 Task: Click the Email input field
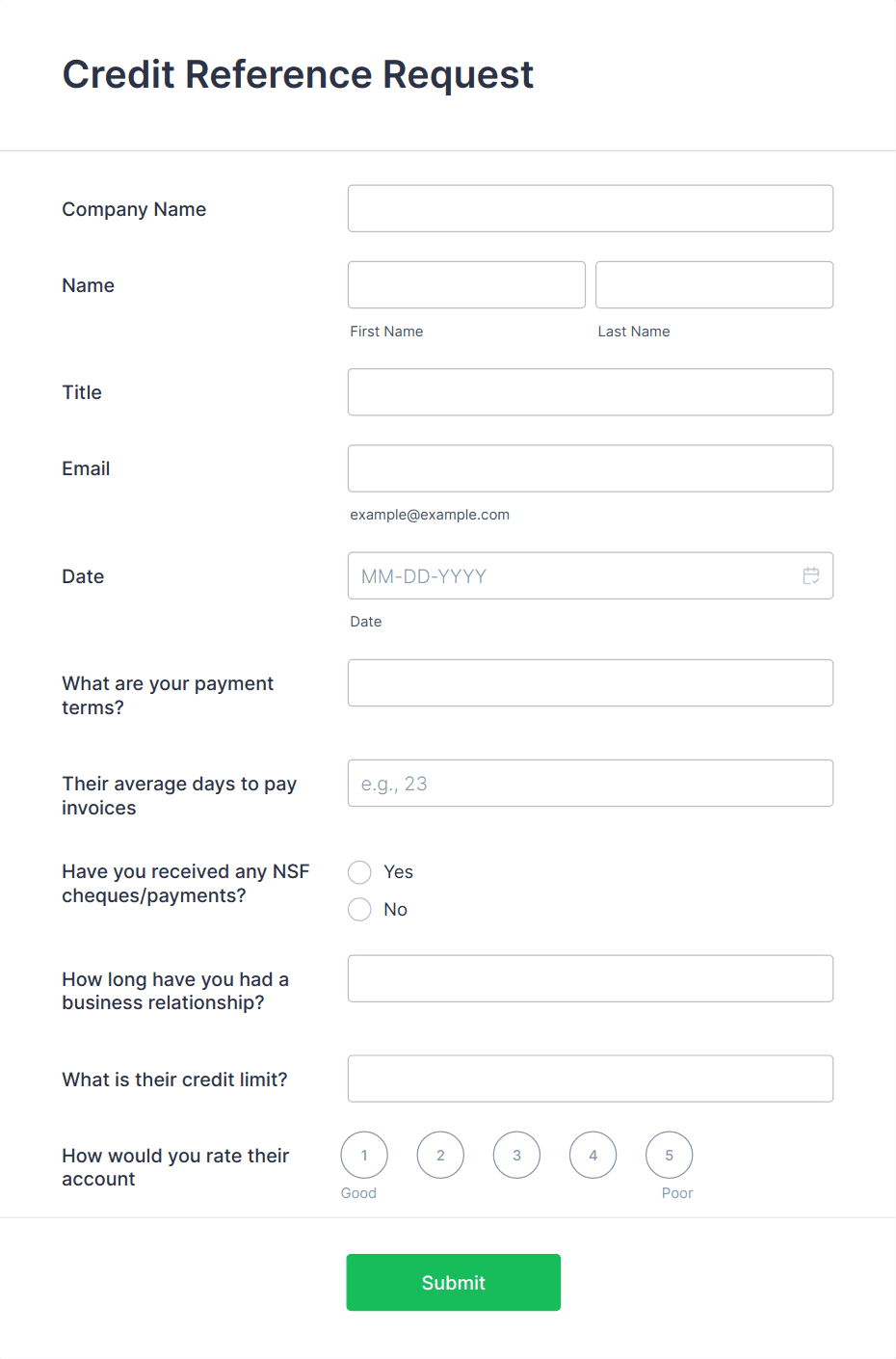point(590,468)
